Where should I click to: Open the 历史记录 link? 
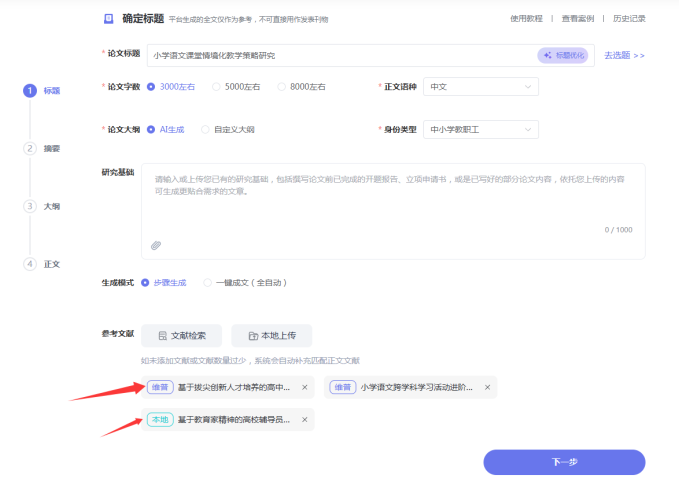coord(629,19)
